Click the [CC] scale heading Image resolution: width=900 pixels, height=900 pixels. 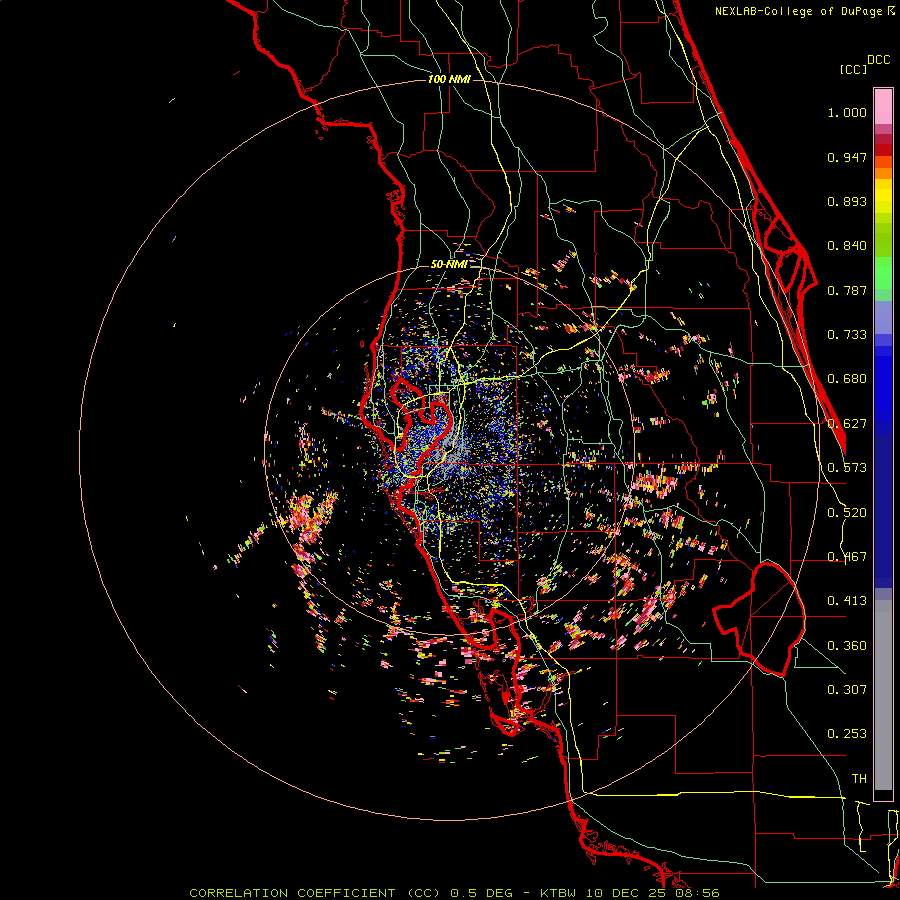coord(853,69)
